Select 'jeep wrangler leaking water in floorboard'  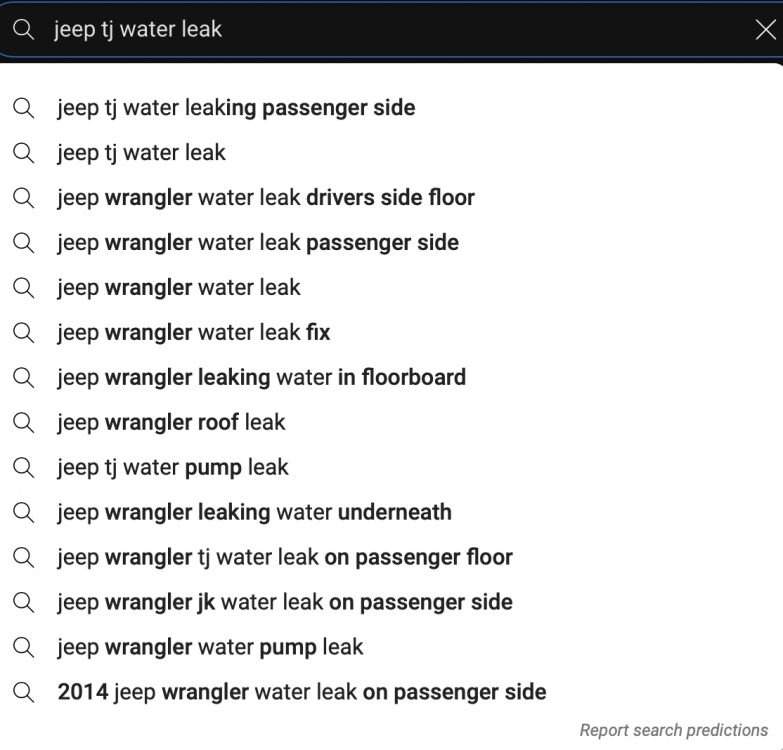261,378
